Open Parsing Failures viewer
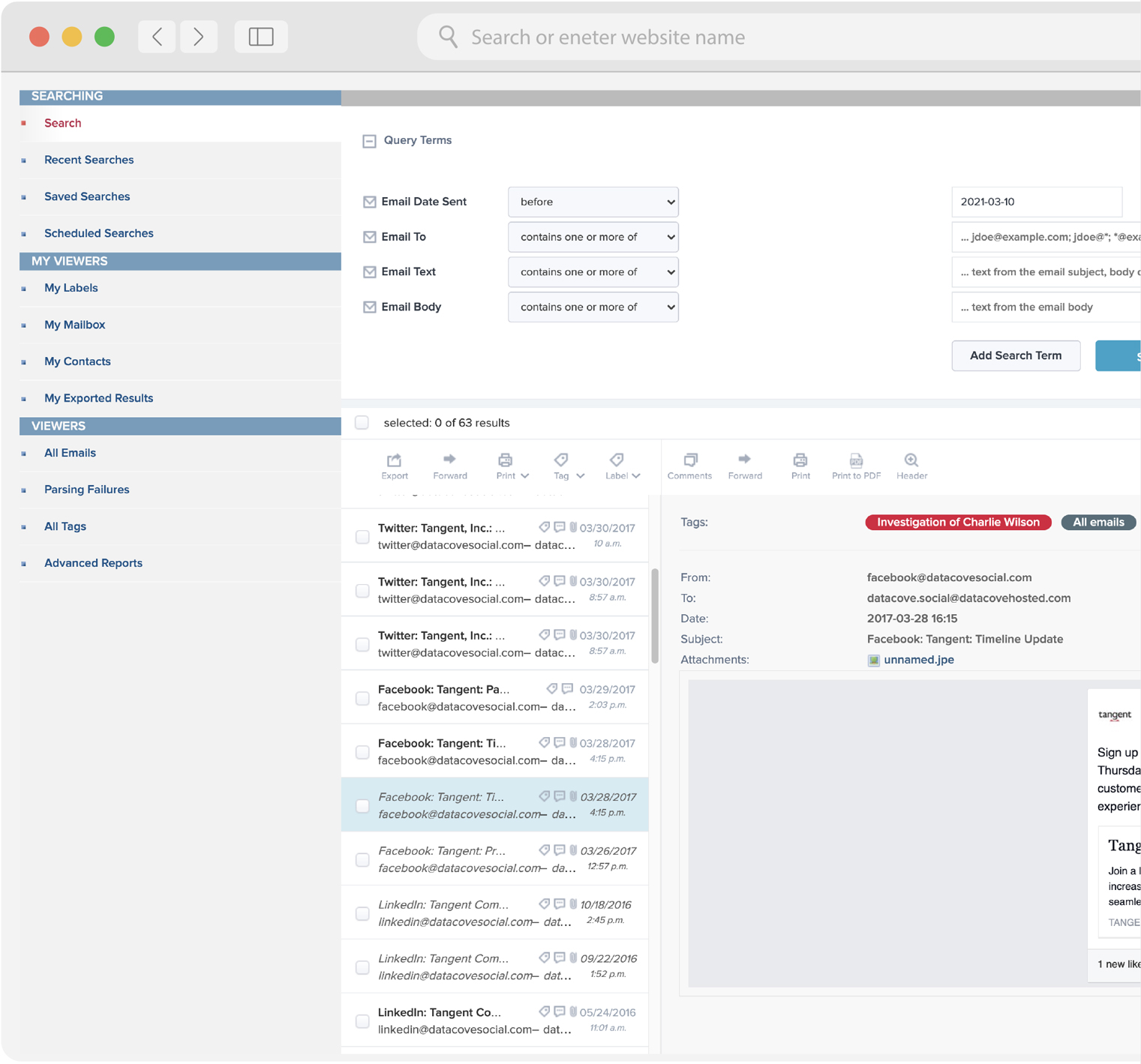Image resolution: width=1141 pixels, height=1064 pixels. [87, 490]
